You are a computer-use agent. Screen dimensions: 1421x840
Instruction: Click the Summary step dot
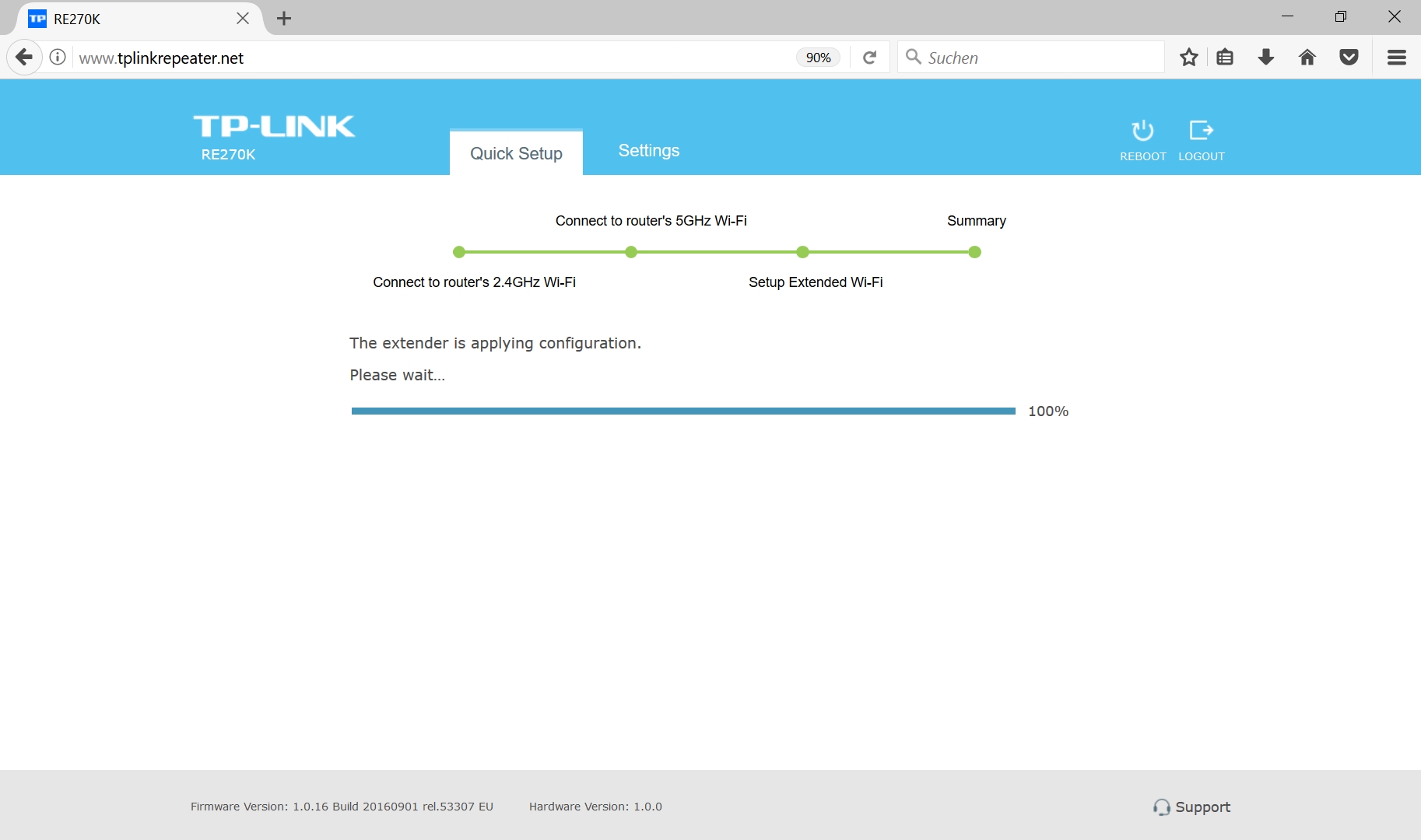pyautogui.click(x=975, y=252)
